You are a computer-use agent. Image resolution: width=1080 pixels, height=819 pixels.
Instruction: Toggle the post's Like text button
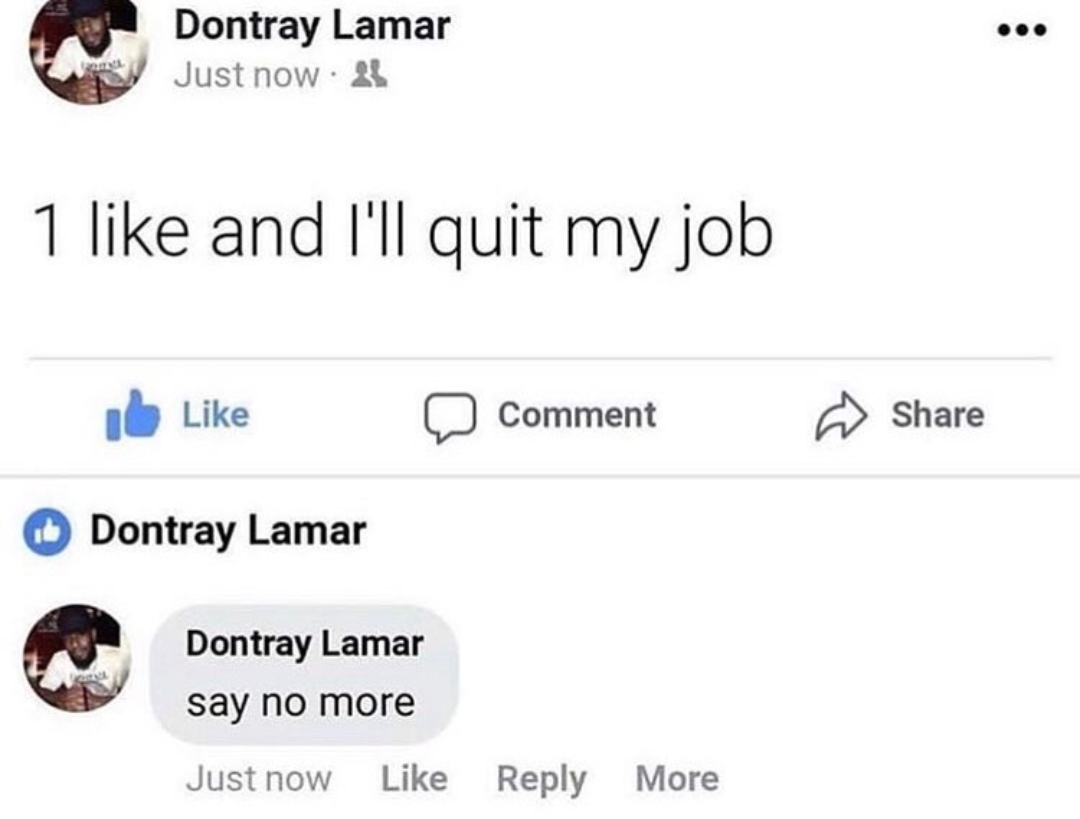(x=216, y=415)
